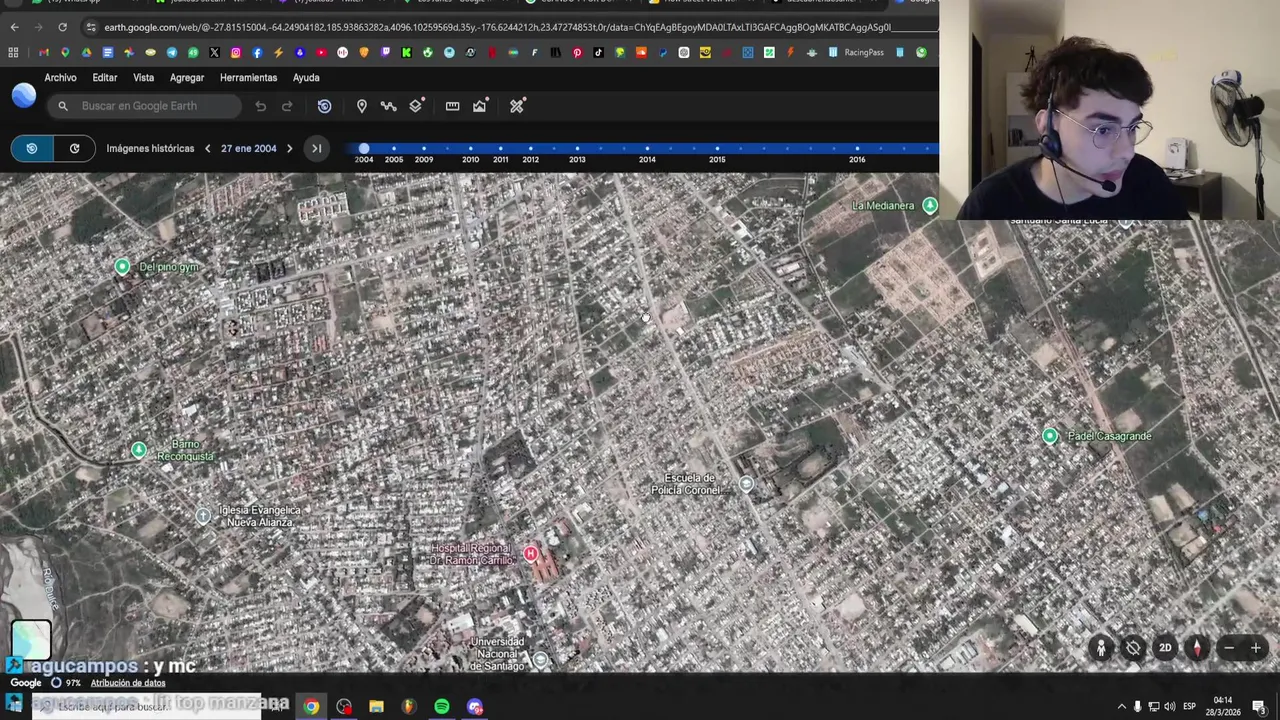Zoom in with the plus button
Screen dimensions: 1280x720
click(1256, 648)
